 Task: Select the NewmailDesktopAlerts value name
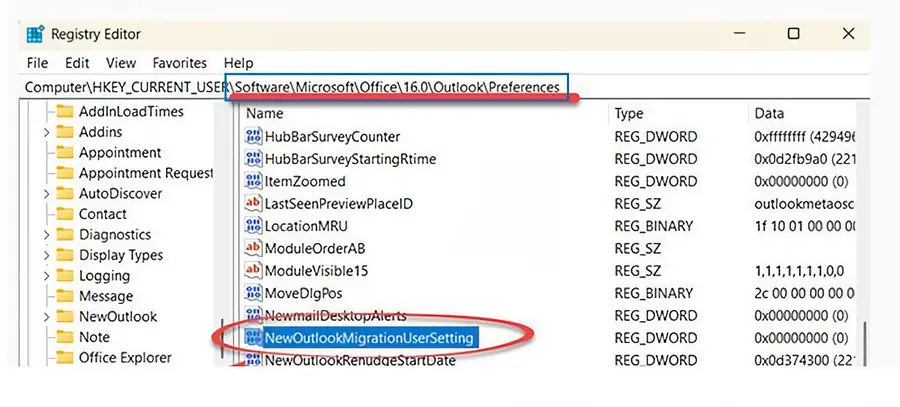point(335,315)
